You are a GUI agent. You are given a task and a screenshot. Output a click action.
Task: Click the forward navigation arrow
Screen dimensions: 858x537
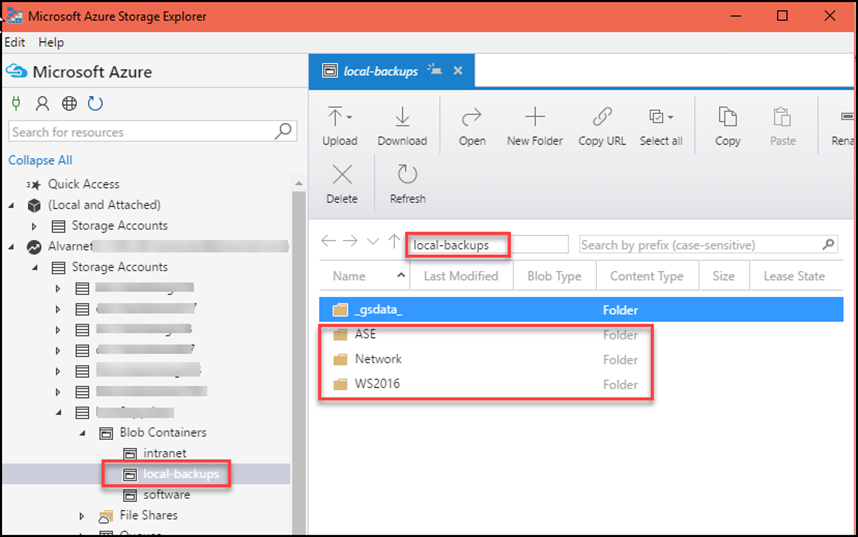click(x=350, y=241)
